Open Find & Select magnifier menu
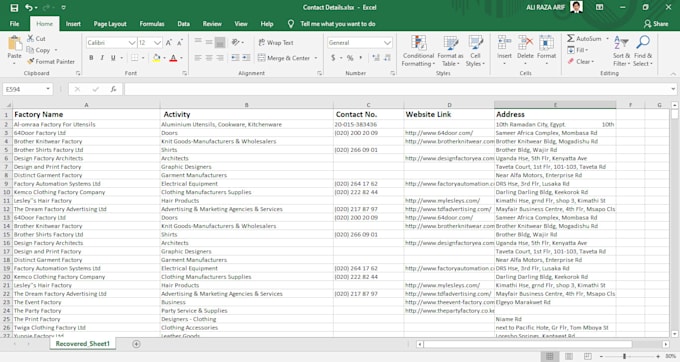 643,51
